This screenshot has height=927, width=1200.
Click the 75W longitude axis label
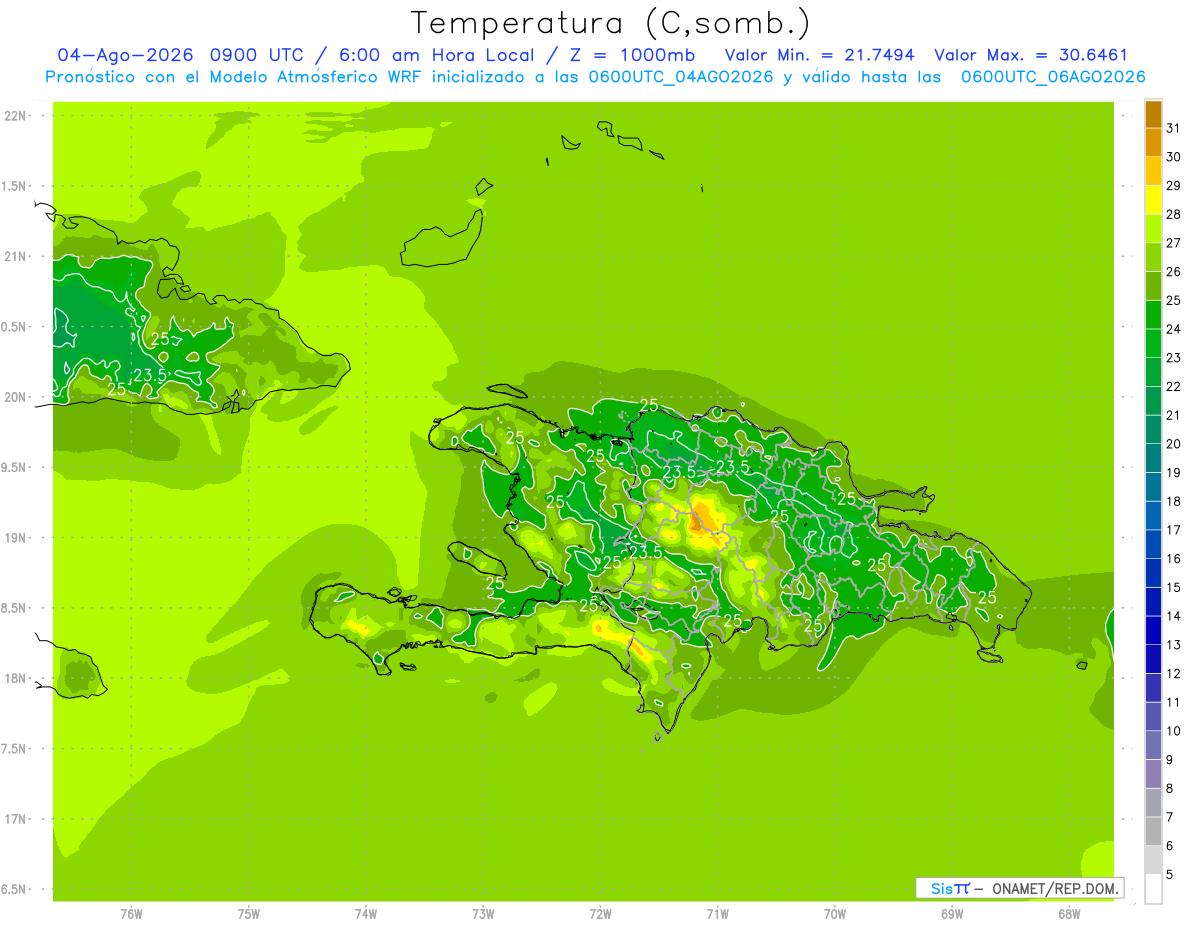pyautogui.click(x=249, y=914)
